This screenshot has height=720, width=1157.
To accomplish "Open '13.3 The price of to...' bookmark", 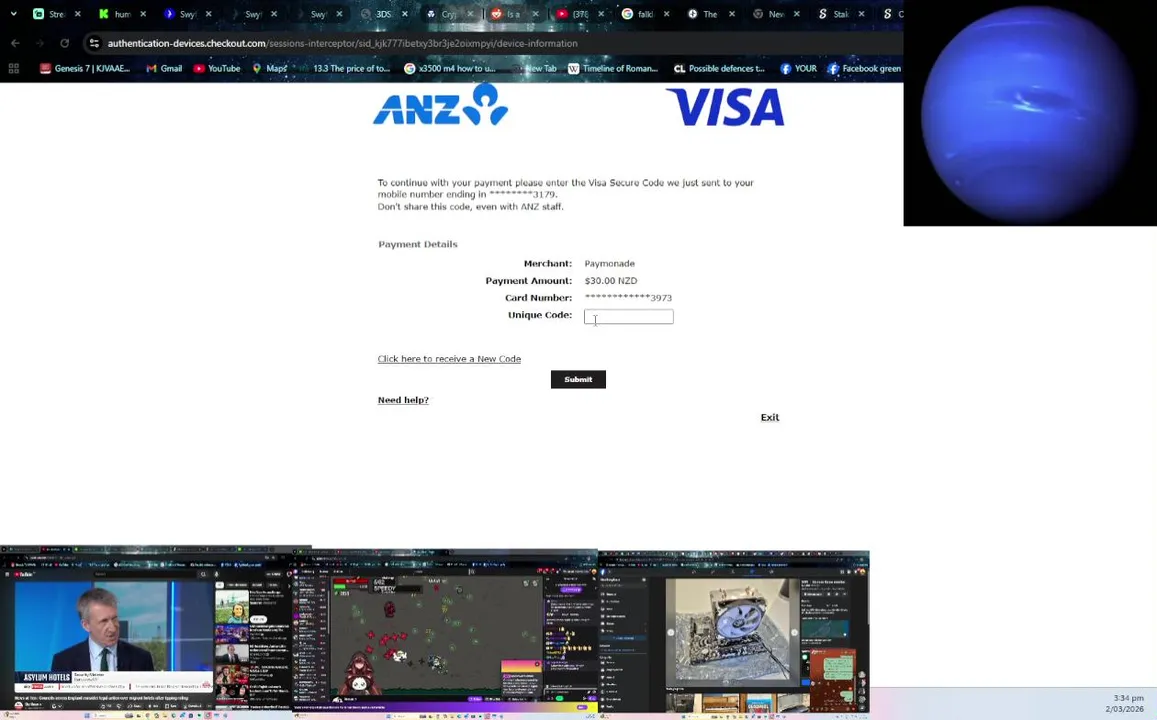I will (x=344, y=69).
